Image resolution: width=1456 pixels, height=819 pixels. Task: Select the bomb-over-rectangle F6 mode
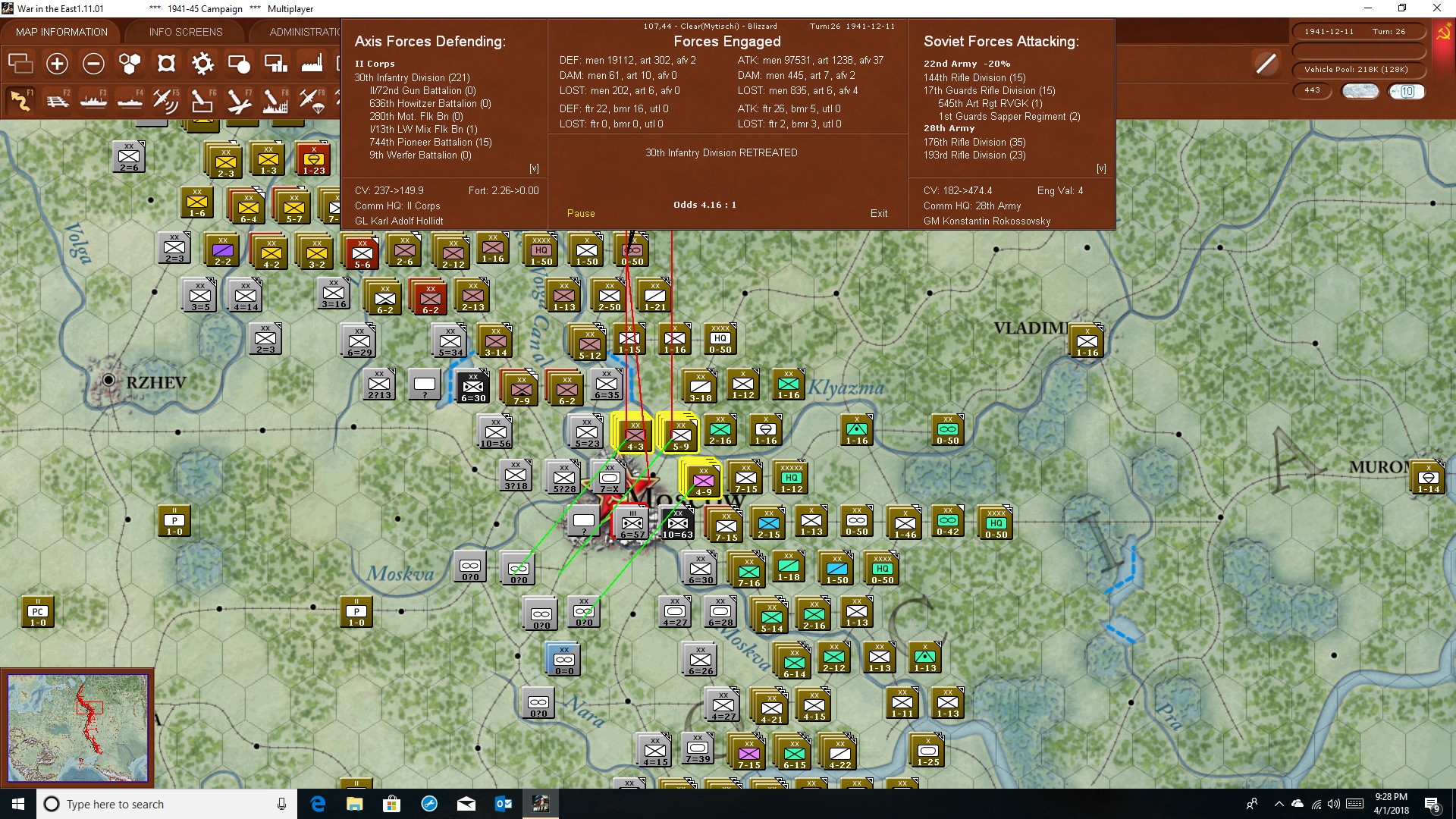tap(202, 100)
